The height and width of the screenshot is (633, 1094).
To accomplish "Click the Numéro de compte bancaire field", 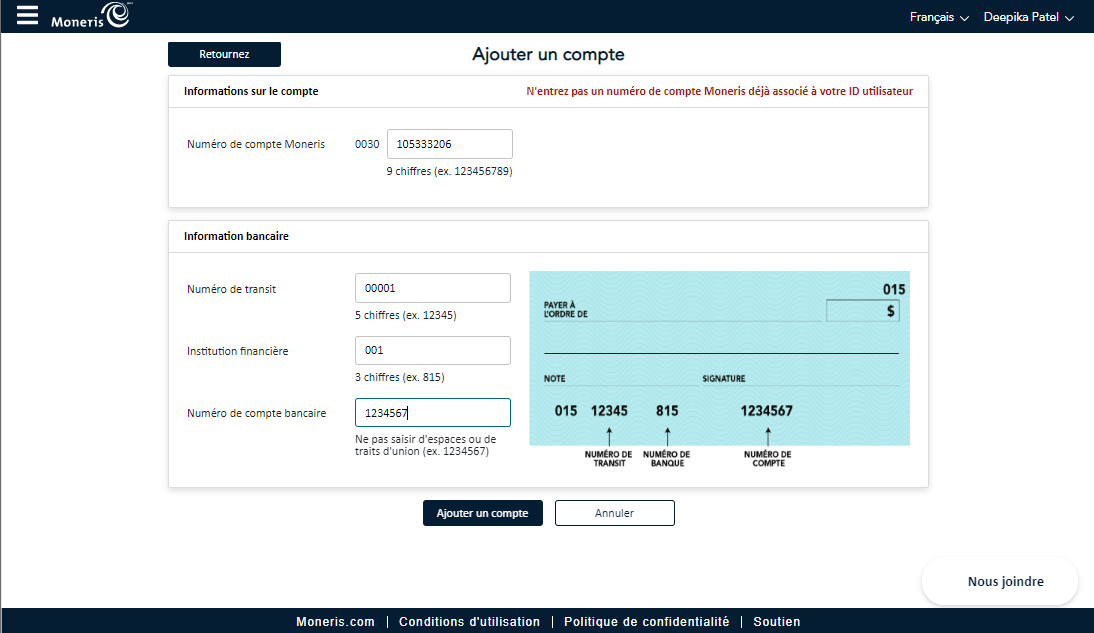I will point(433,412).
